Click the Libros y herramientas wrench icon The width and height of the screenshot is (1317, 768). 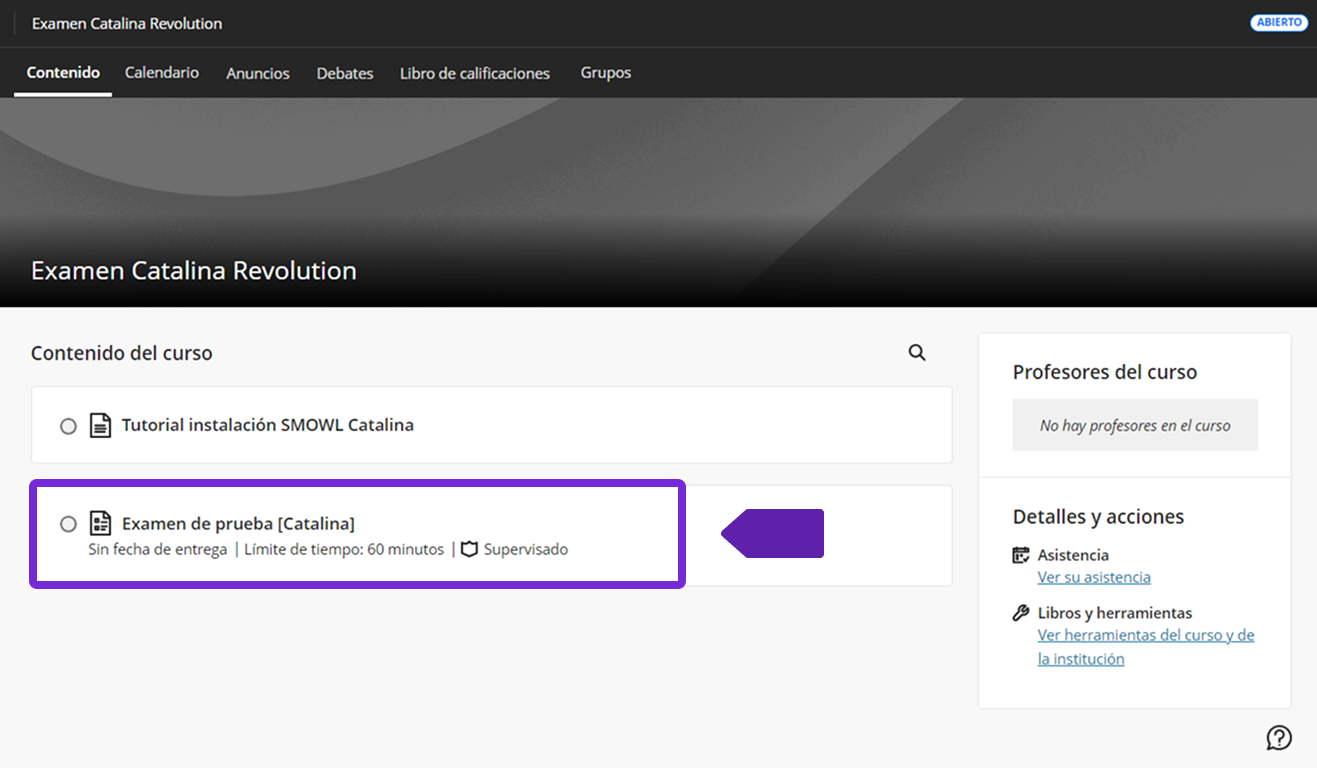(1021, 613)
